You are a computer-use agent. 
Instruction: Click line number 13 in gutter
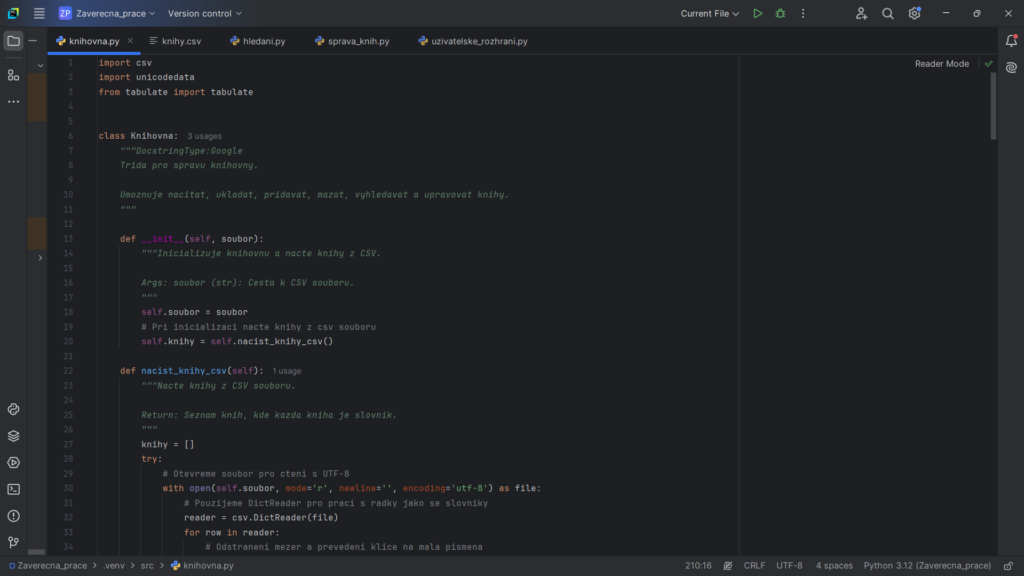[68, 239]
